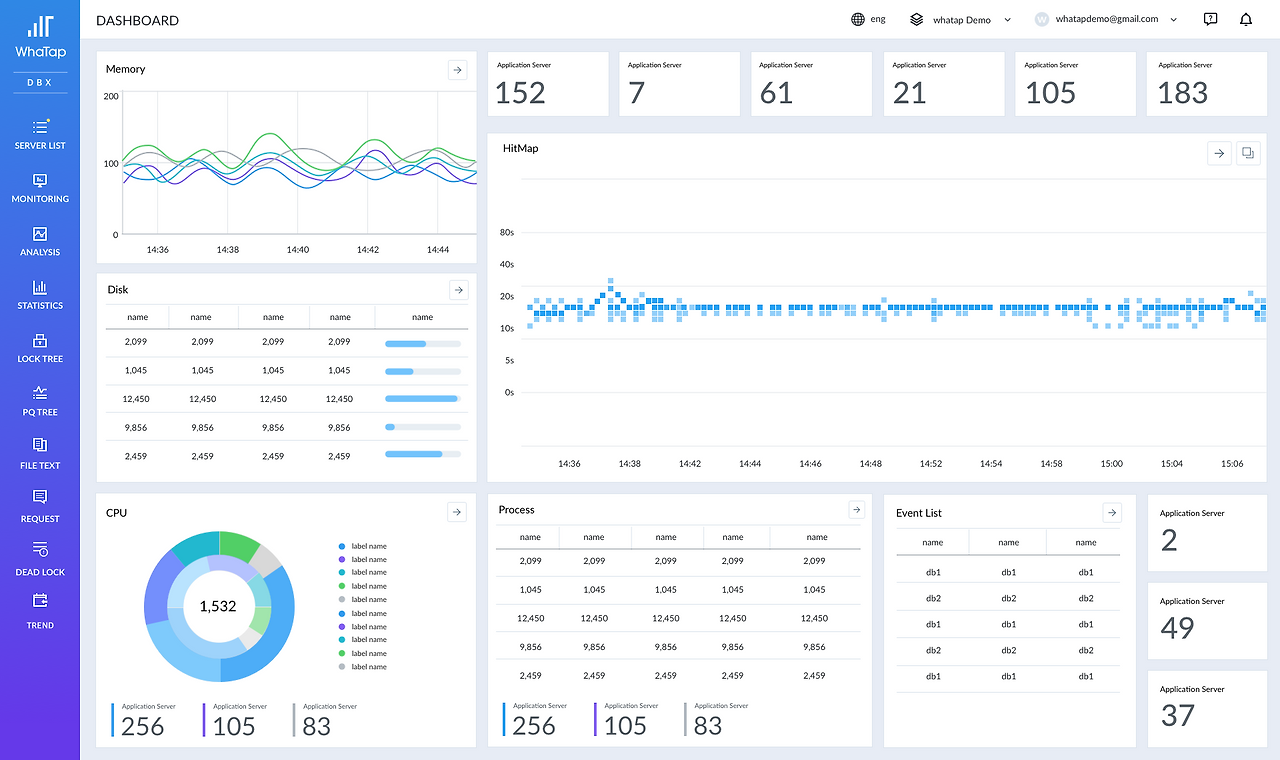
Task: Open the Statistics sidebar icon
Action: [40, 289]
